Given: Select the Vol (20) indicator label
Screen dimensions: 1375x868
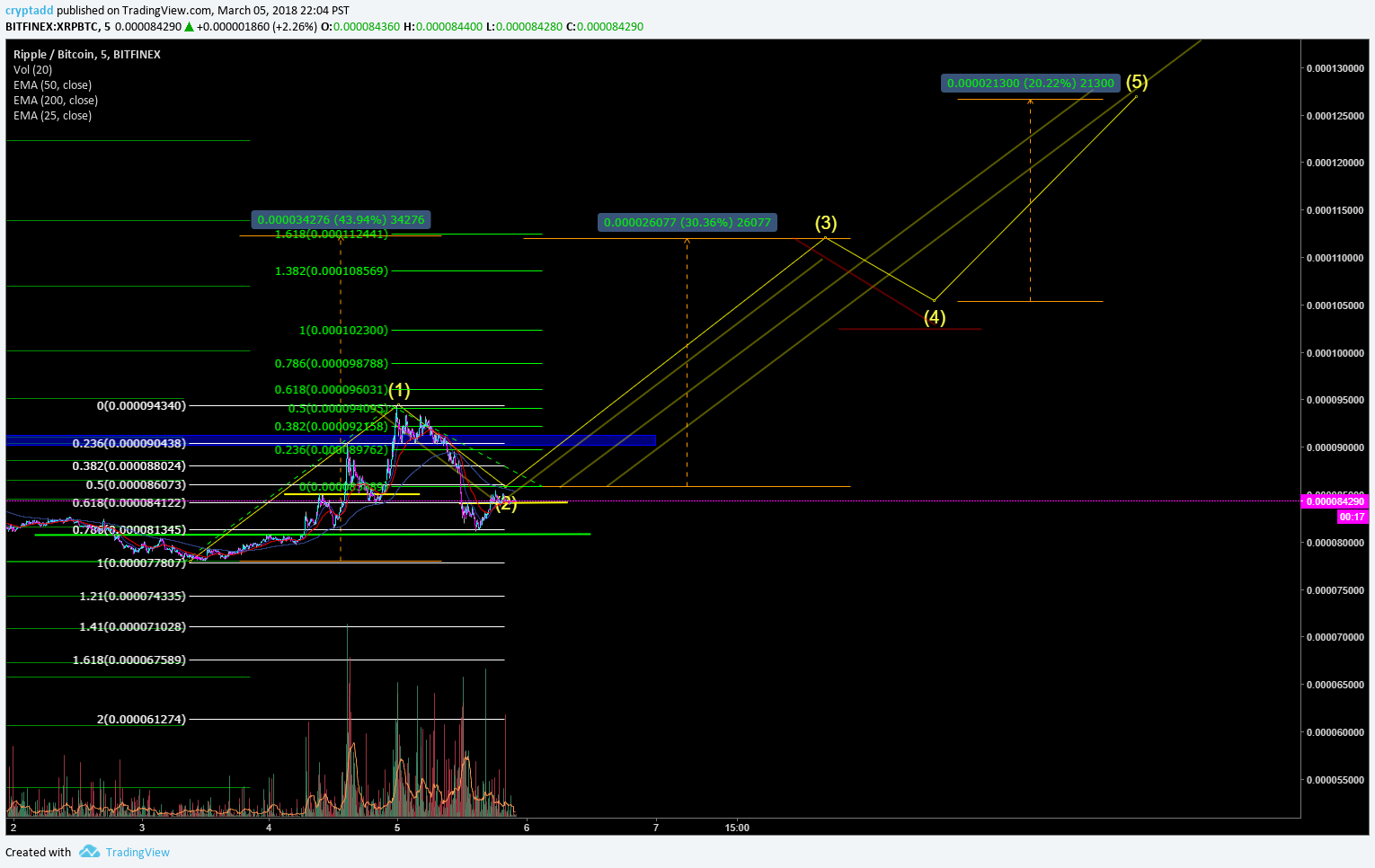Looking at the screenshot, I should 32,70.
